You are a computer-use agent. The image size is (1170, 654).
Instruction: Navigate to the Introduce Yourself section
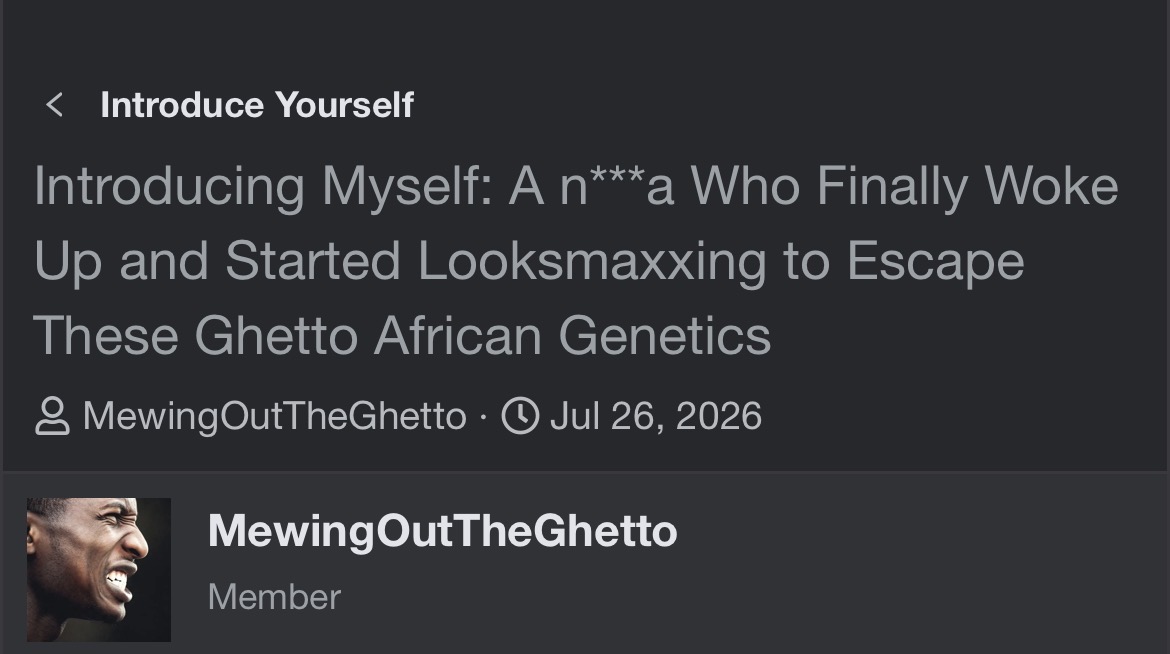[257, 105]
